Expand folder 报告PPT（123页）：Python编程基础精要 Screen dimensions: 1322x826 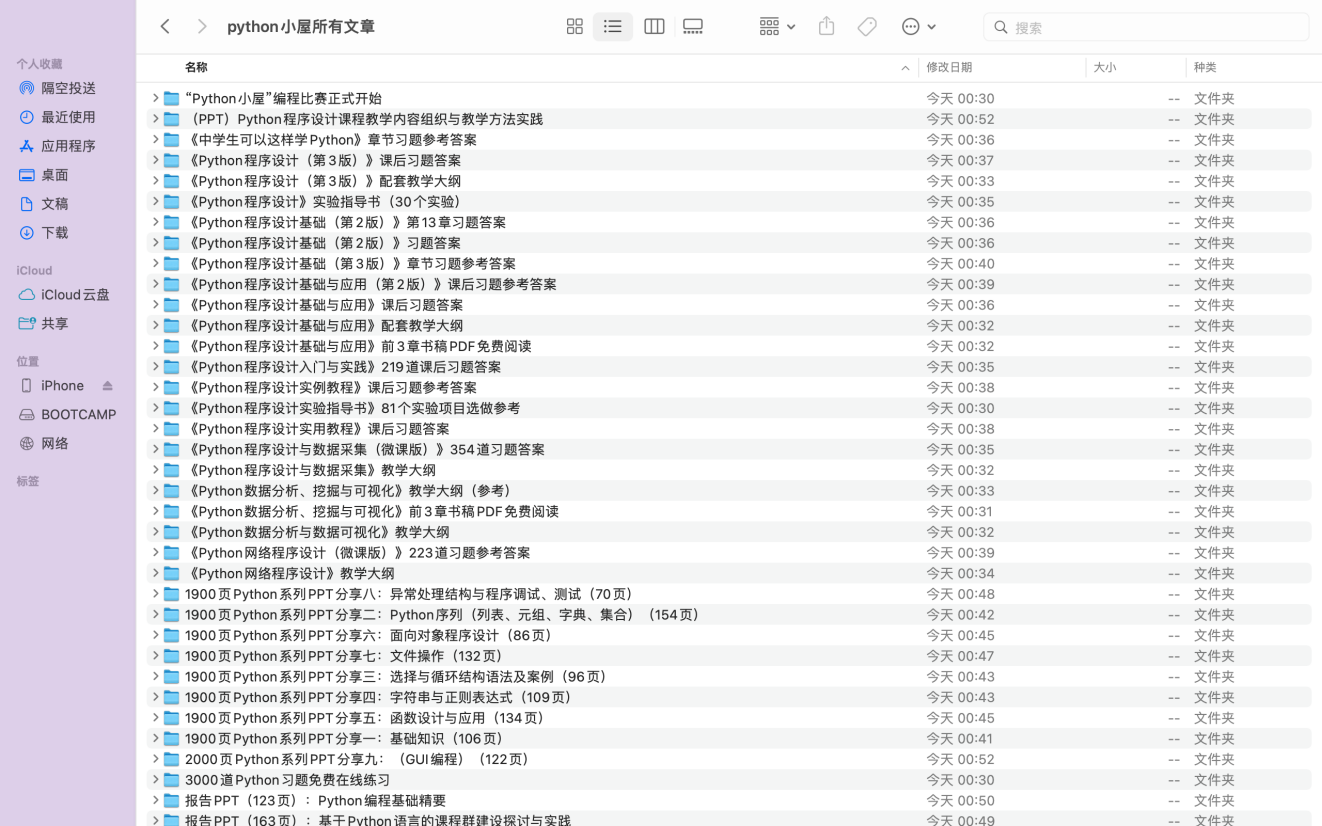pos(155,801)
